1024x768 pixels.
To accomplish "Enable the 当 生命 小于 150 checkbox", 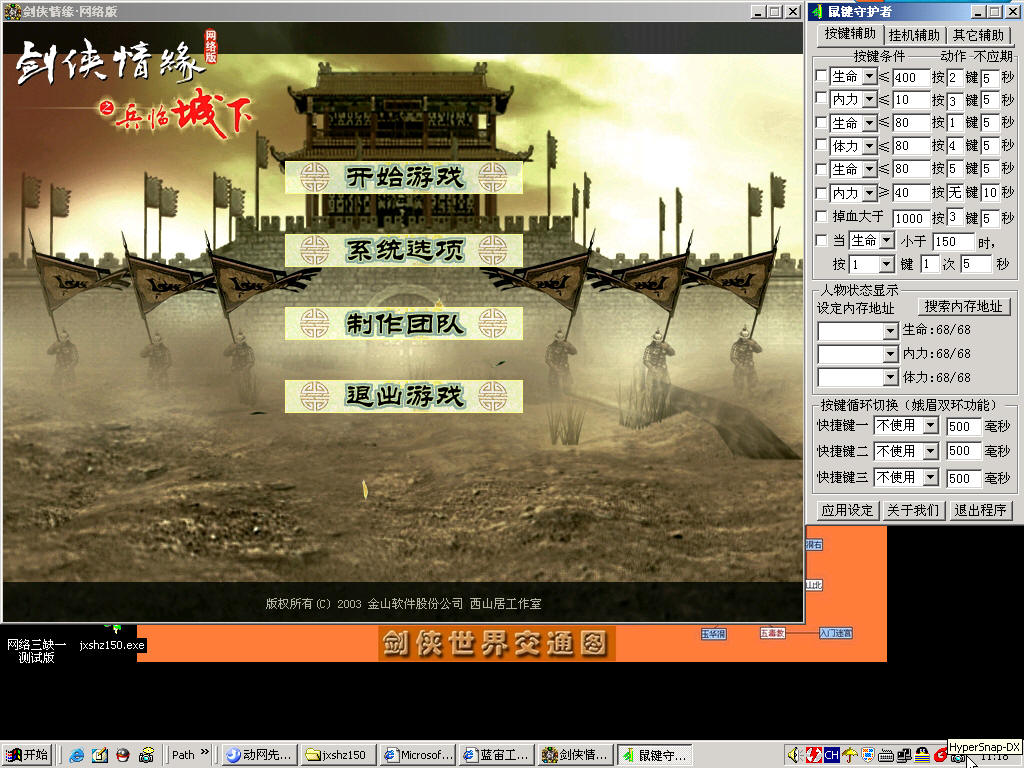I will coord(822,240).
